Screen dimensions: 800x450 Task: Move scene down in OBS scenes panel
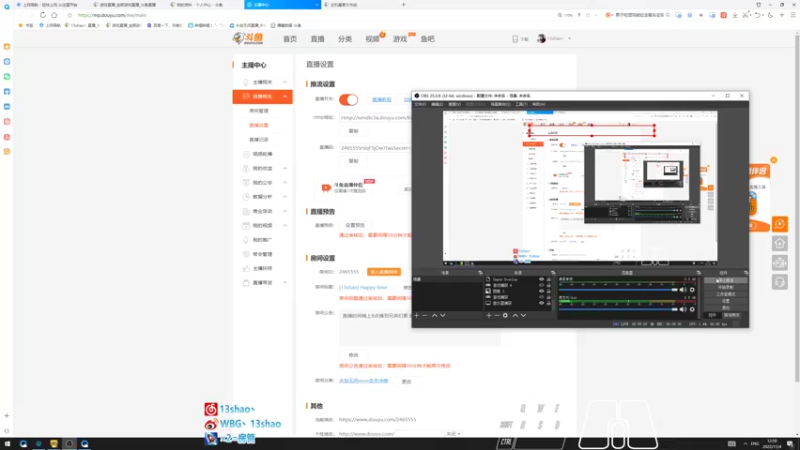point(442,315)
